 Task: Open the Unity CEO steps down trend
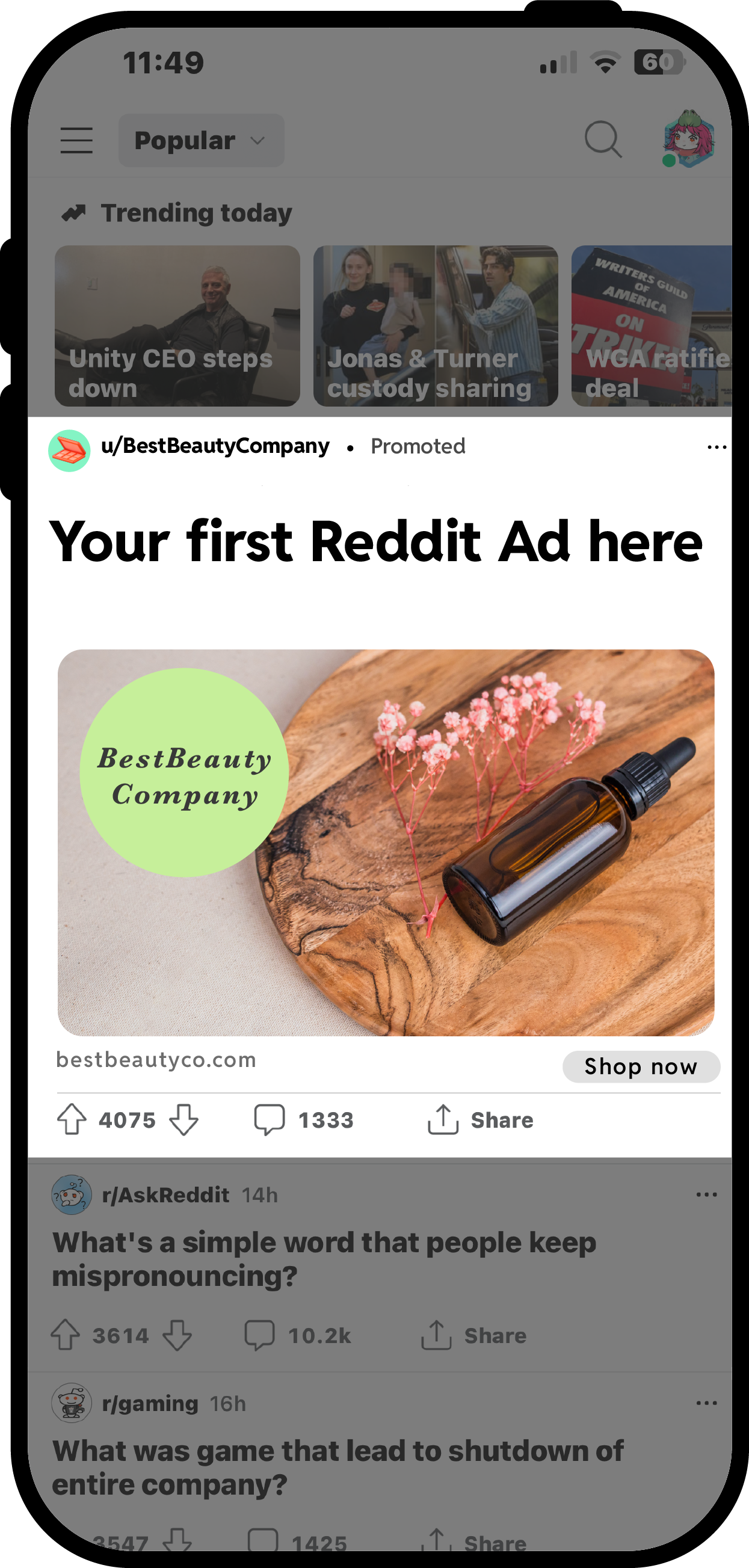pyautogui.click(x=177, y=325)
